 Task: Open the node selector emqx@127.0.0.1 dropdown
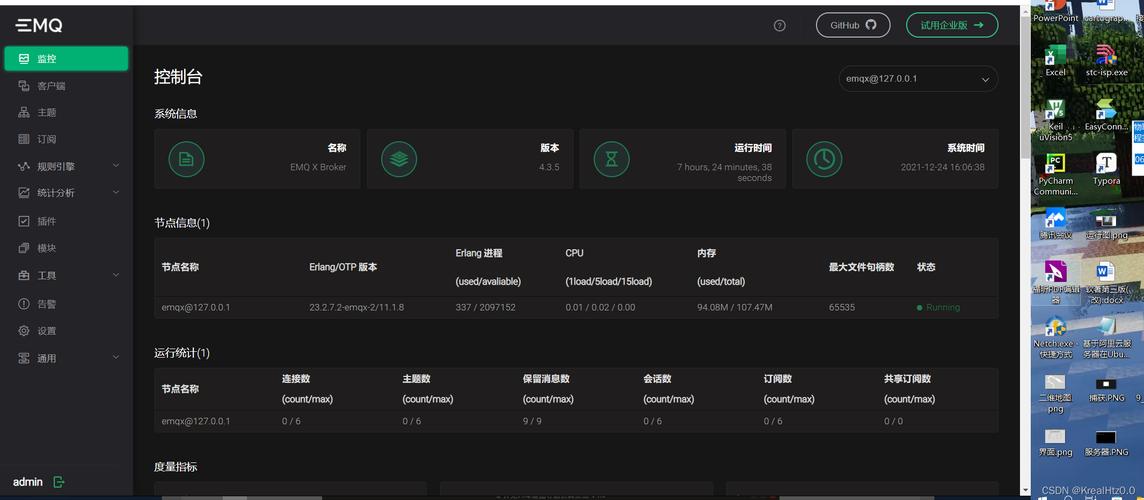tap(918, 79)
